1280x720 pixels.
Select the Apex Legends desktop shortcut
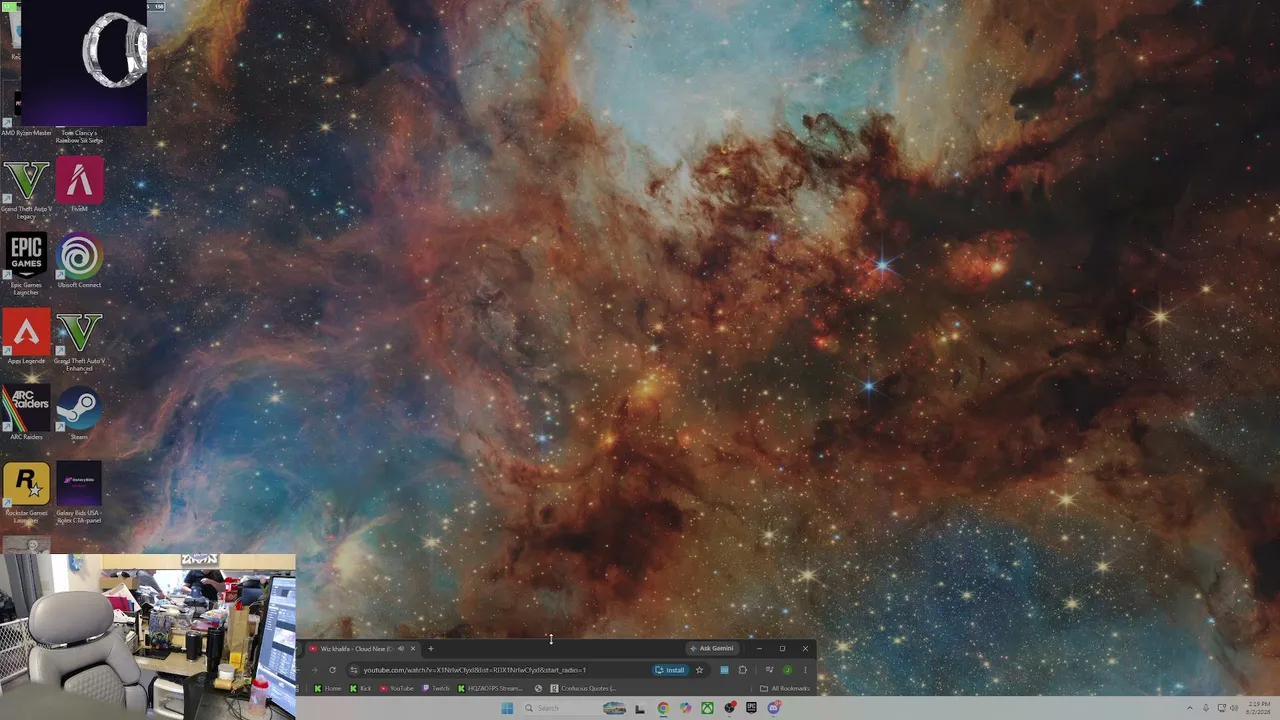(x=26, y=337)
